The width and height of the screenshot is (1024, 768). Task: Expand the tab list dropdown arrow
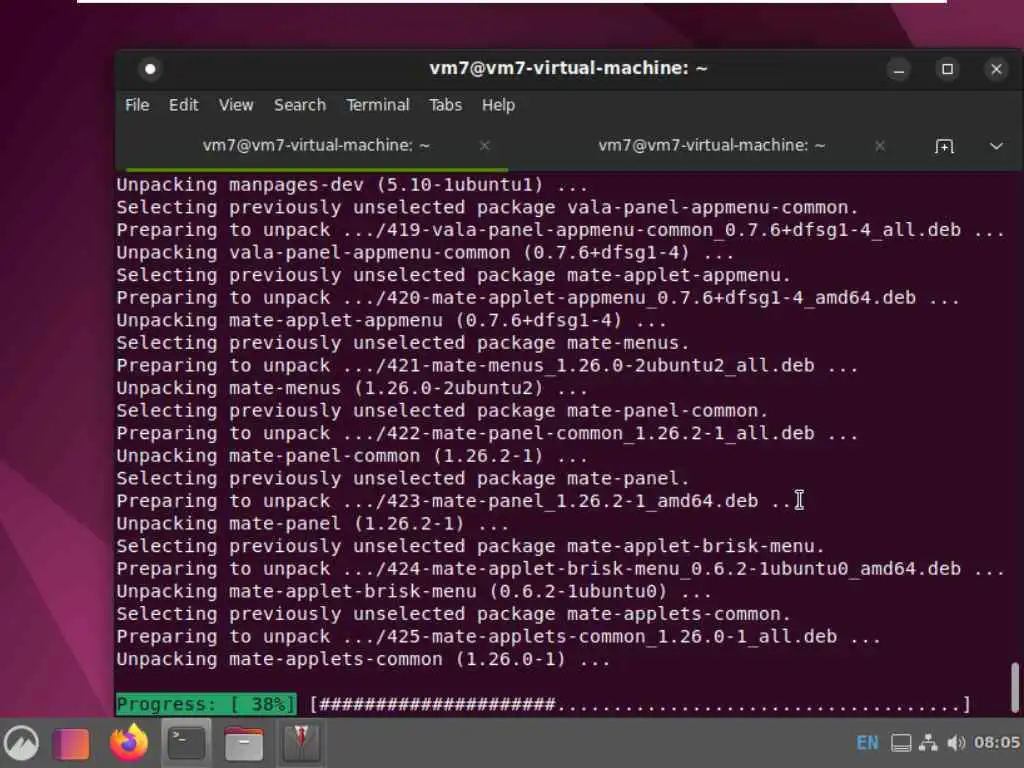coord(996,146)
